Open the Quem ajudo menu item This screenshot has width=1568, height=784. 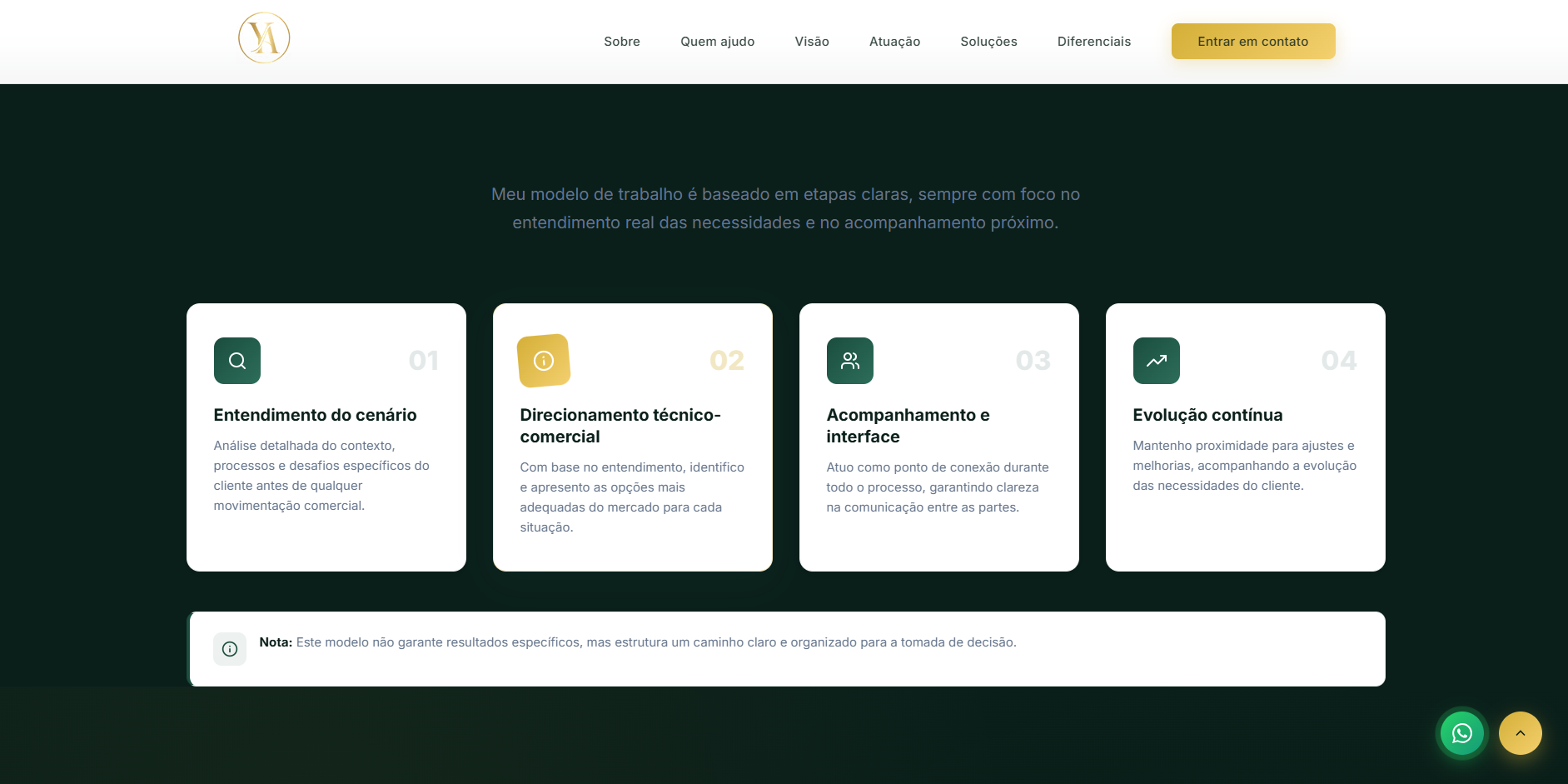717,42
